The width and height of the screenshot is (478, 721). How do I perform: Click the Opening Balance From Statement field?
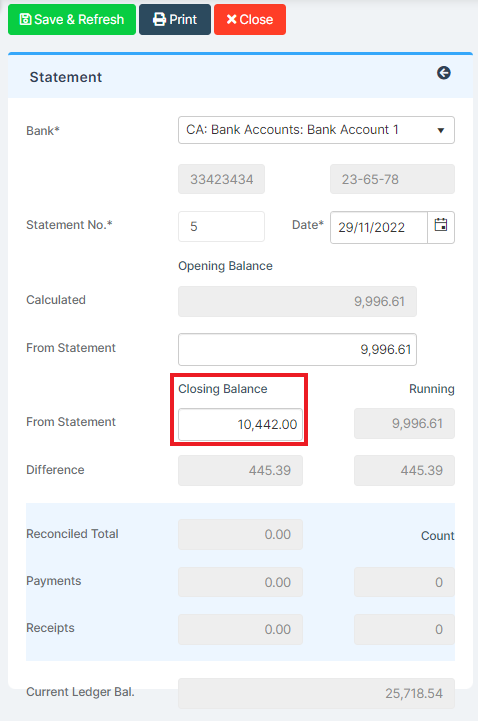point(297,349)
